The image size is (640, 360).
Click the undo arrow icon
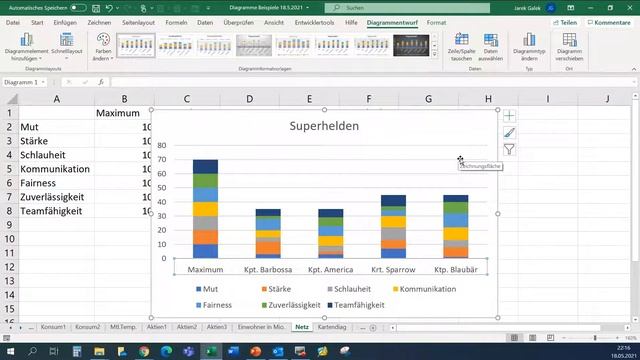[x=109, y=8]
